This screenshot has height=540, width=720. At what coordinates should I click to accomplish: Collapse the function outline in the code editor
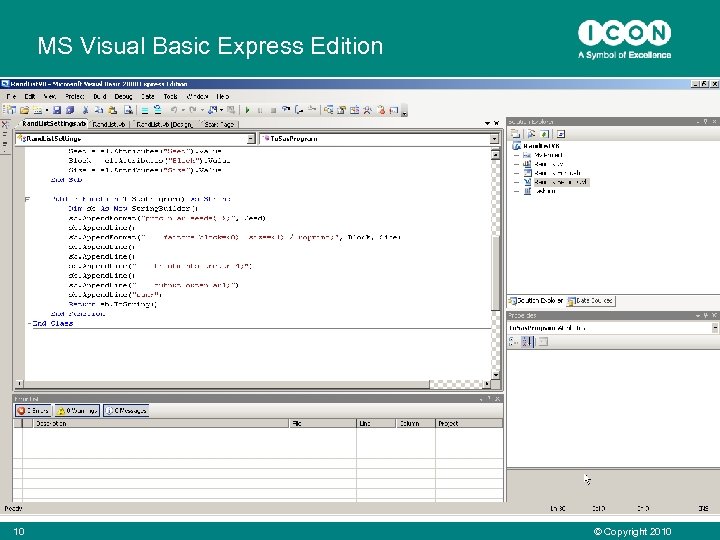point(27,199)
